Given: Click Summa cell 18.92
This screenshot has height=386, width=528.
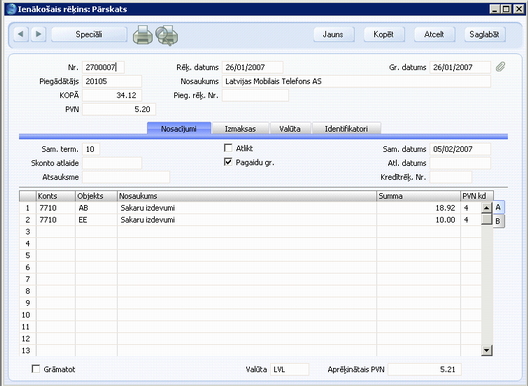Looking at the screenshot, I should [419, 208].
